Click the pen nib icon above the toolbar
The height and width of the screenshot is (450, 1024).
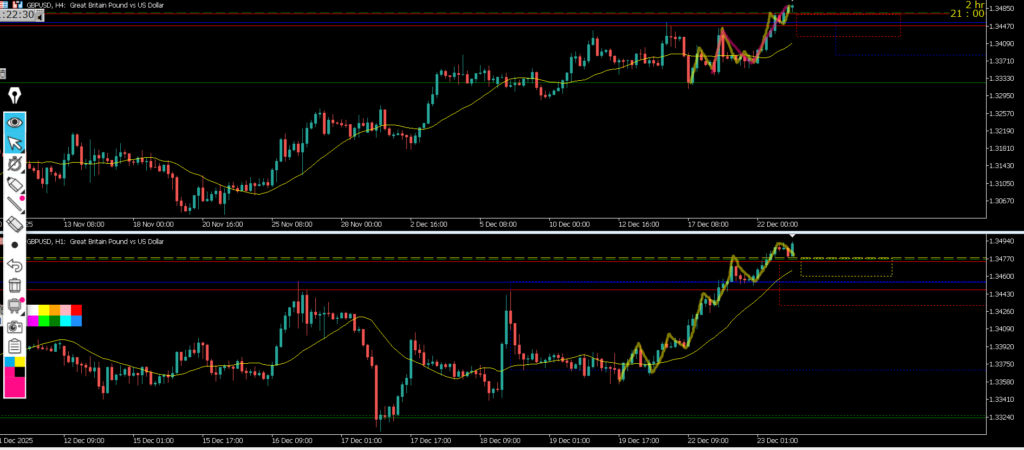pos(15,97)
